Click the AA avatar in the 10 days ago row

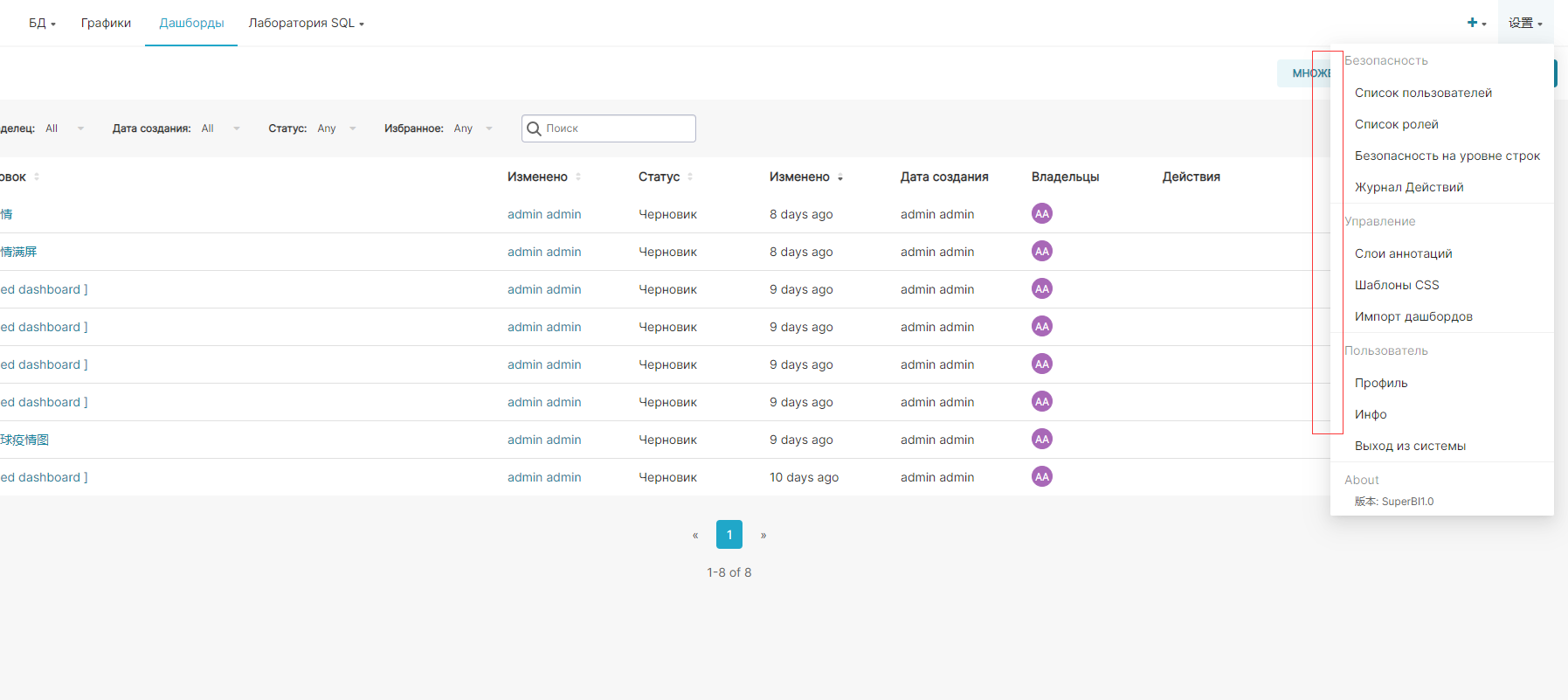pyautogui.click(x=1042, y=477)
